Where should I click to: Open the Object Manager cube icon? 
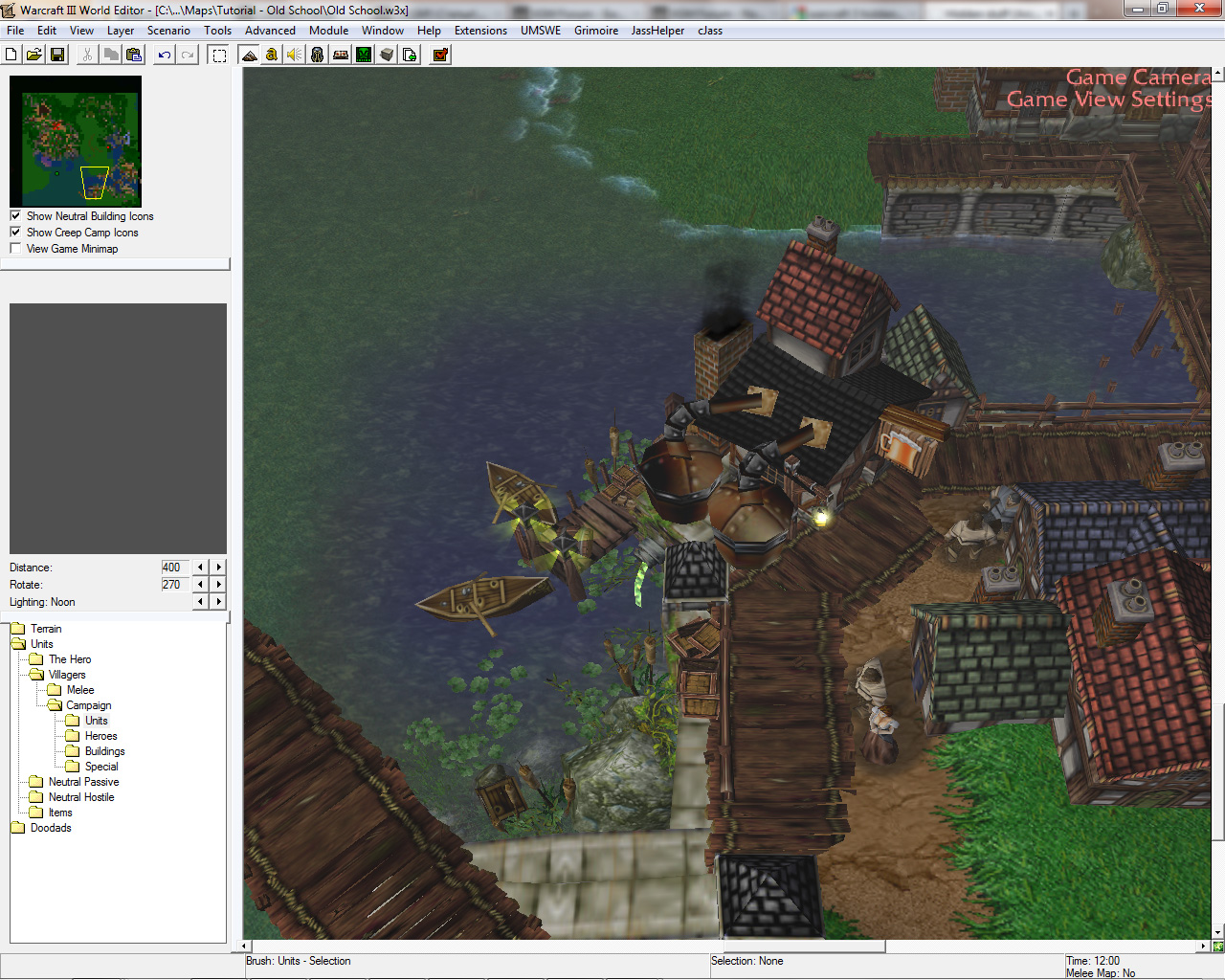tap(387, 55)
